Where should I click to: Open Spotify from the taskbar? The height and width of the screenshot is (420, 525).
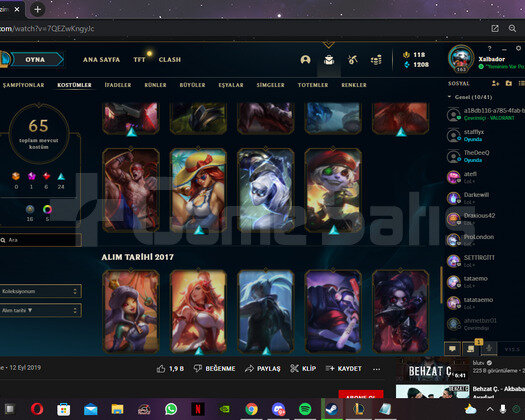pyautogui.click(x=305, y=409)
